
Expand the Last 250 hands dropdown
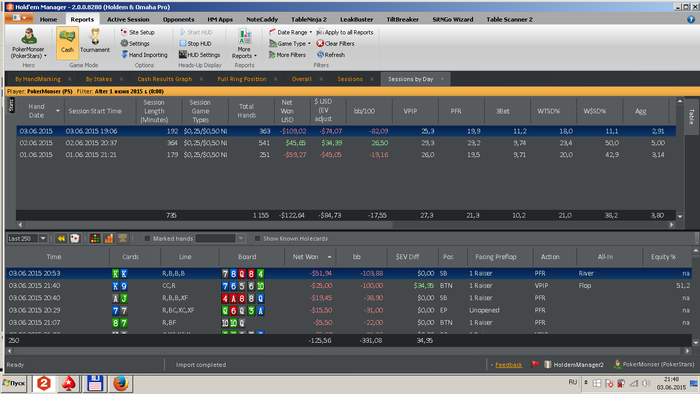pos(43,238)
